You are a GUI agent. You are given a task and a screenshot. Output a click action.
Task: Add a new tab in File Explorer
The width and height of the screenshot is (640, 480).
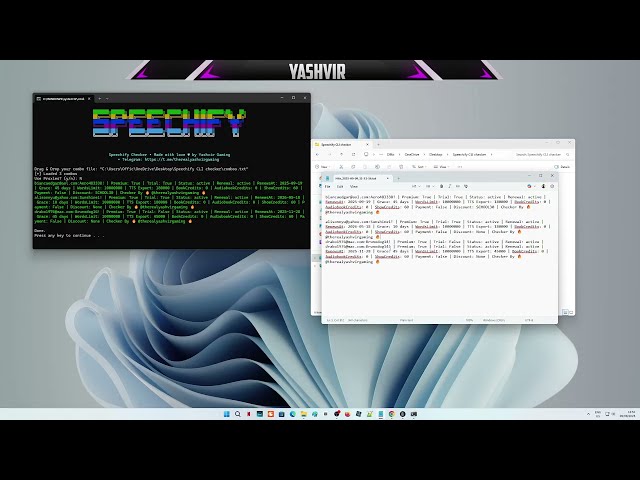click(x=378, y=144)
